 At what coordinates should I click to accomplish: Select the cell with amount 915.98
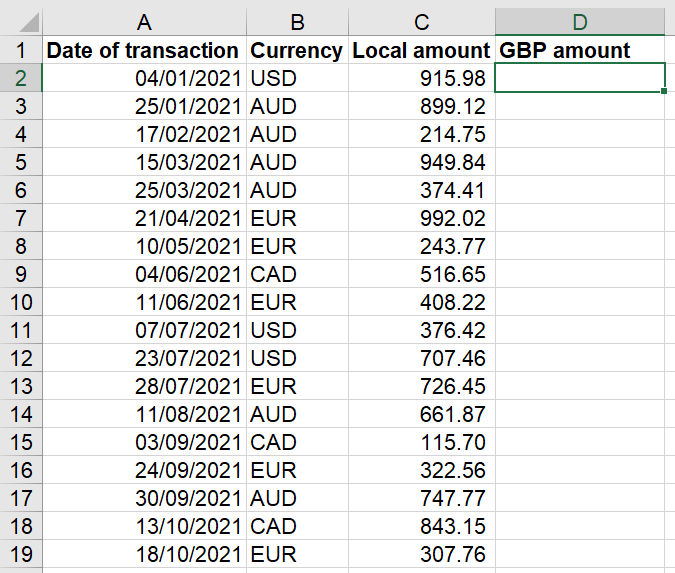[x=421, y=78]
